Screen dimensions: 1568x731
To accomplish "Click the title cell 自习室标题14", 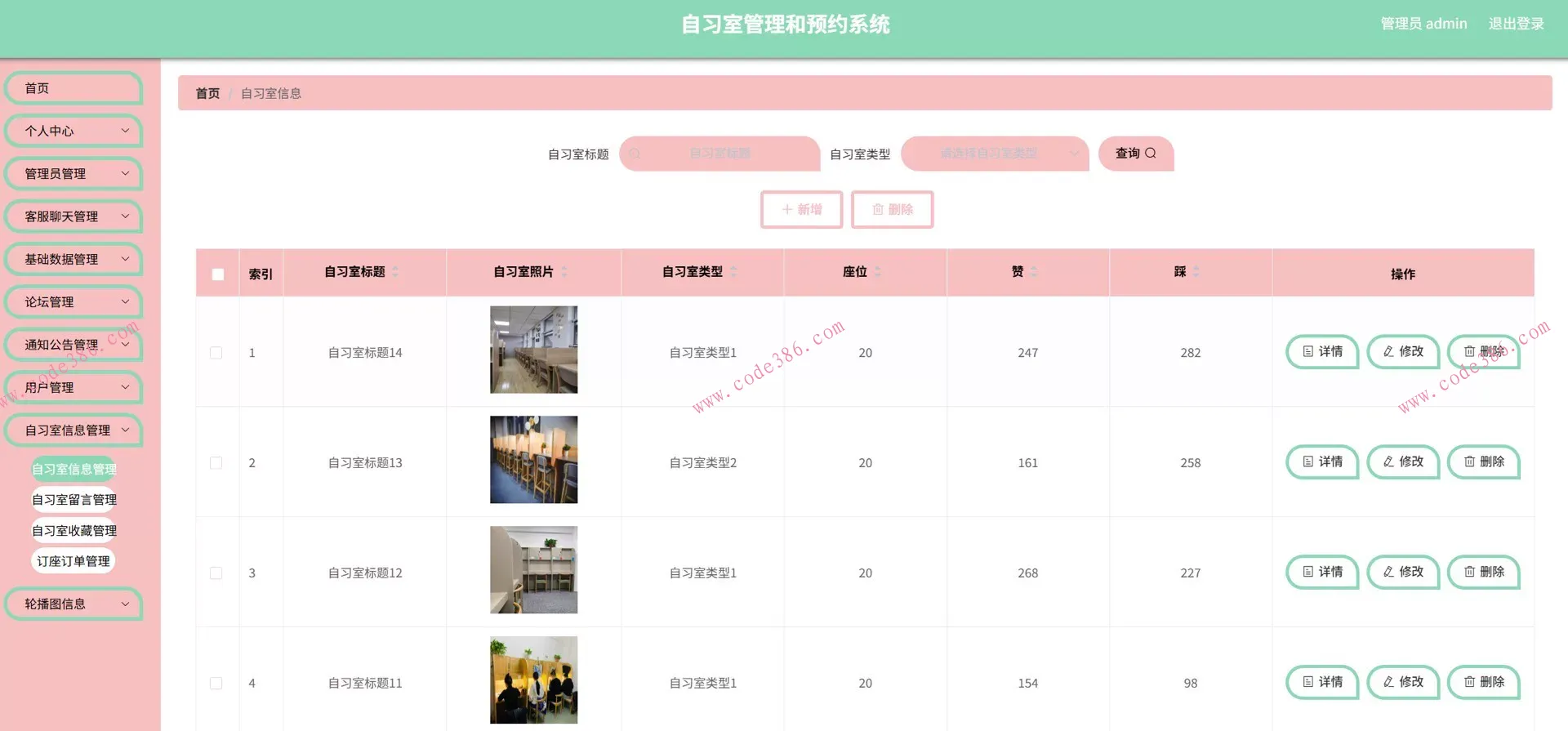I will click(x=365, y=353).
